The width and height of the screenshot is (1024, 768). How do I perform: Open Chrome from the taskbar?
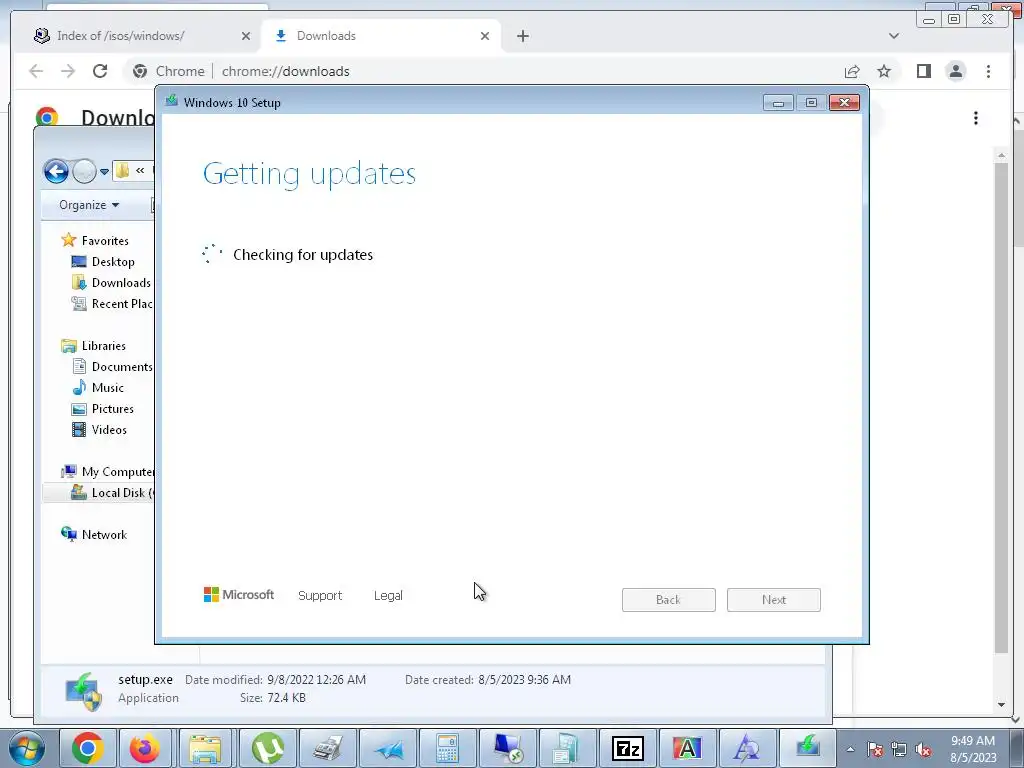pos(88,748)
